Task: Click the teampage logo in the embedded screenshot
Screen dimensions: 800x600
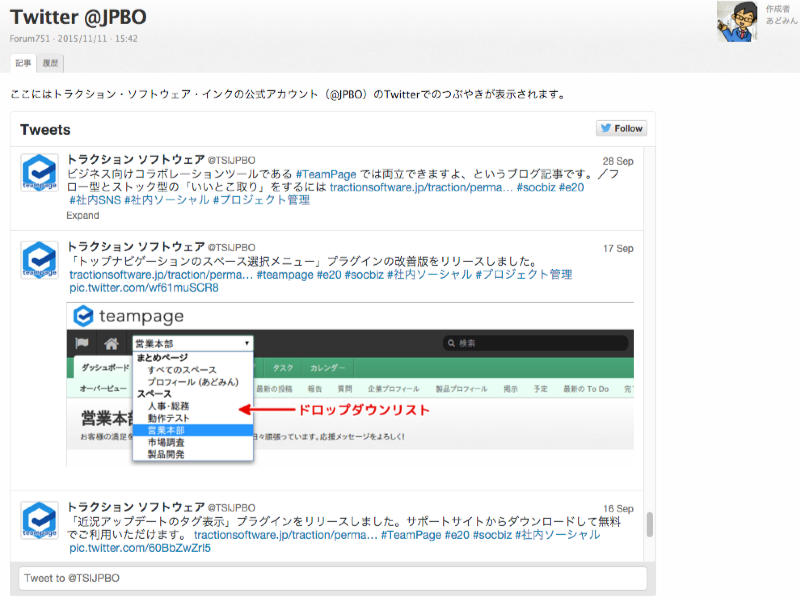Action: pyautogui.click(x=129, y=316)
